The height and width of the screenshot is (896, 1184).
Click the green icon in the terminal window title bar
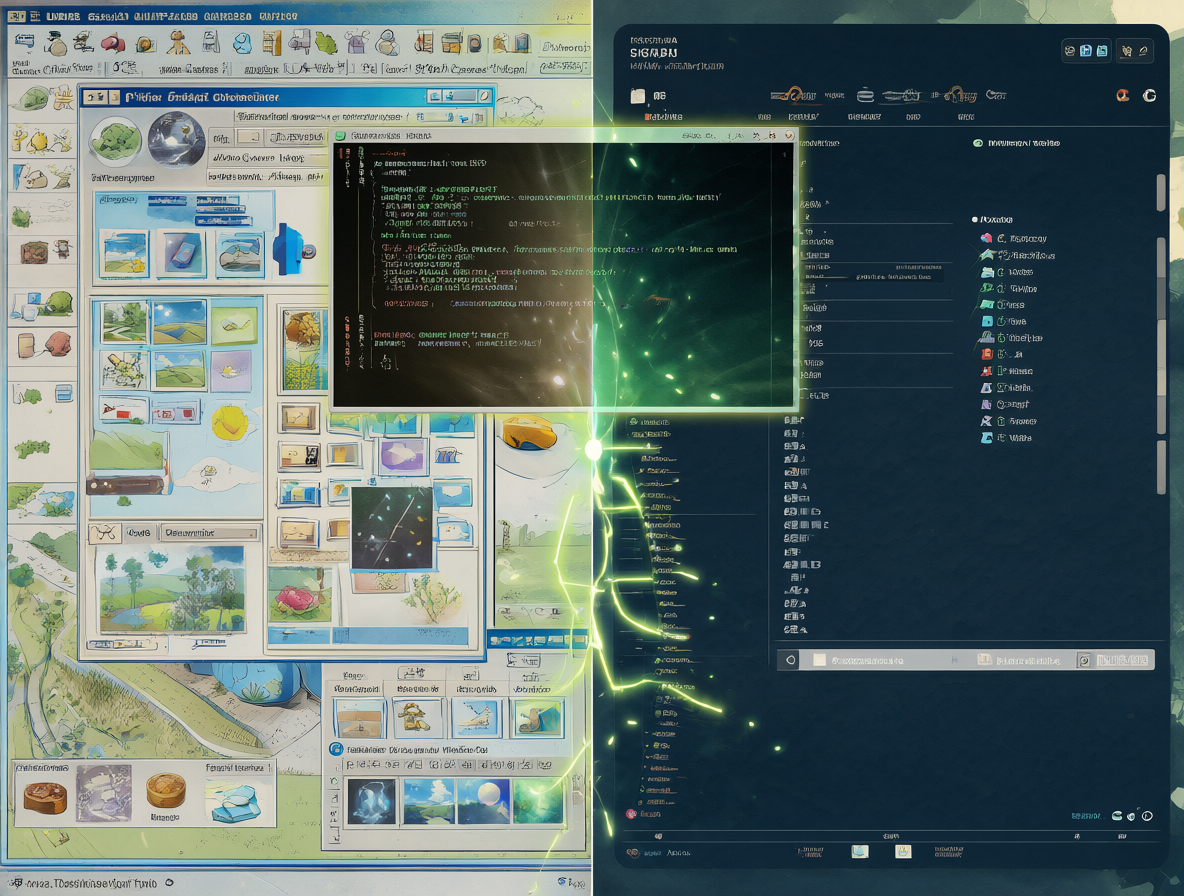pos(341,136)
